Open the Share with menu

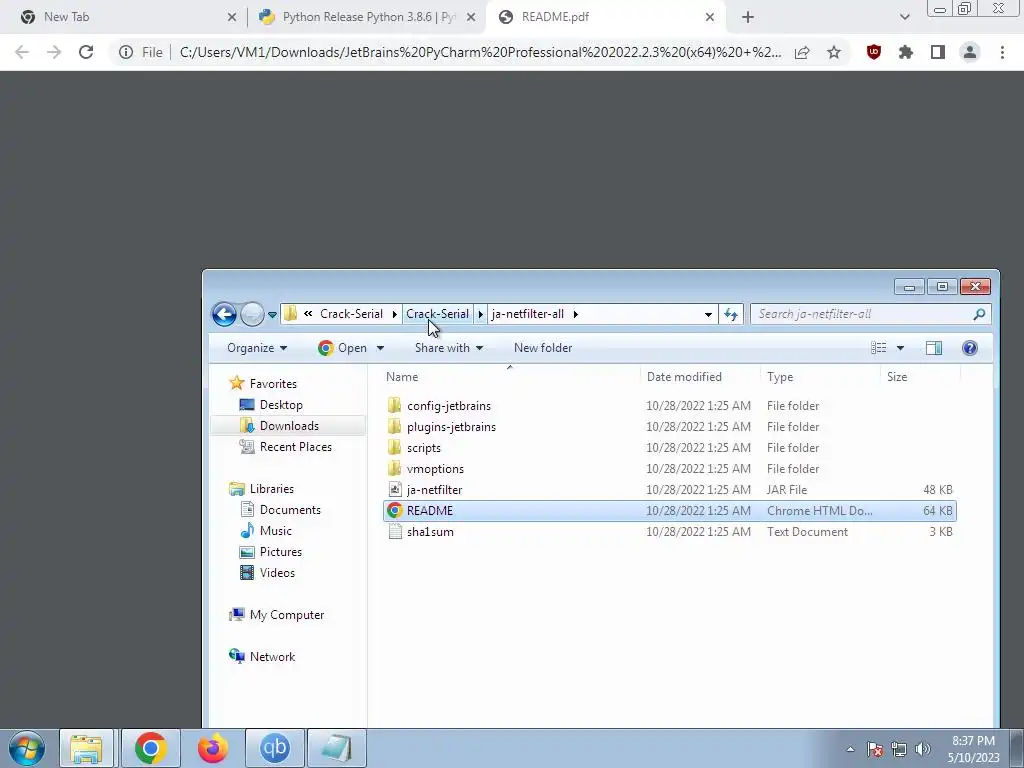coord(449,348)
